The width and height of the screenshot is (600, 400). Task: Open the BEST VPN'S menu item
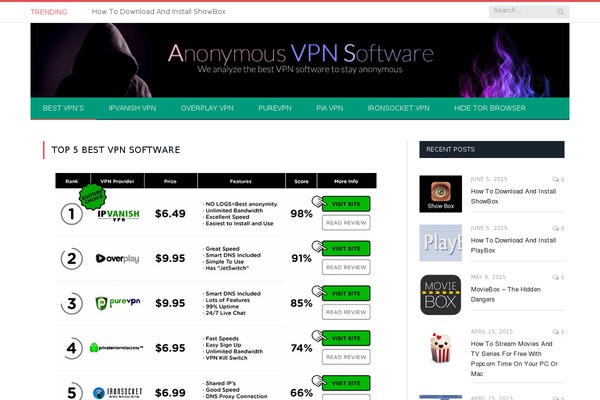pyautogui.click(x=63, y=108)
